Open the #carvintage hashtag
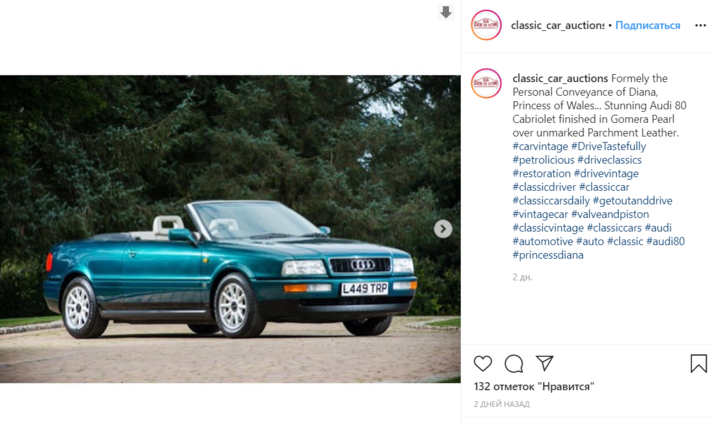This screenshot has width=713, height=426. [540, 146]
